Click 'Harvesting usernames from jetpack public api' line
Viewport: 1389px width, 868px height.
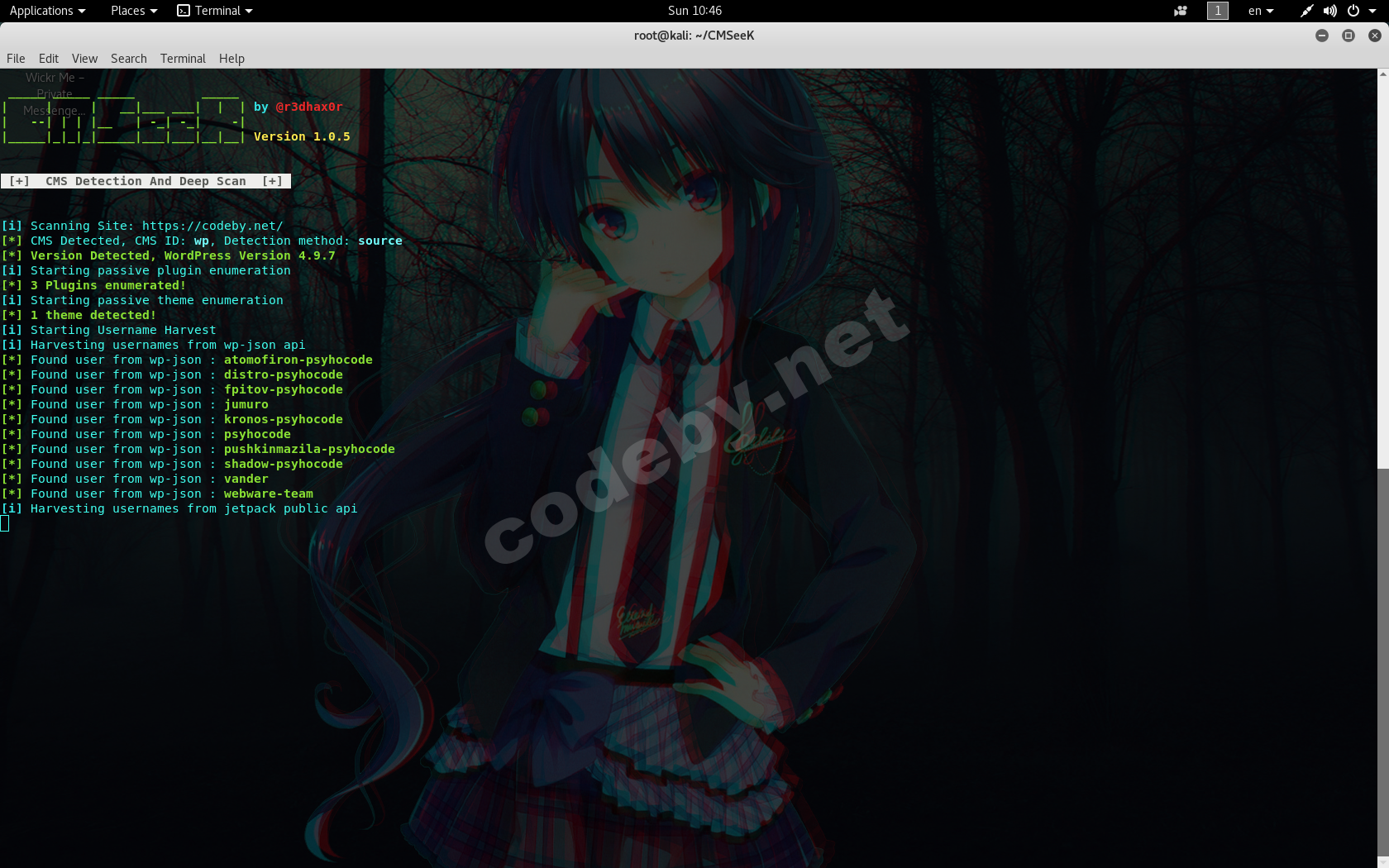point(179,508)
